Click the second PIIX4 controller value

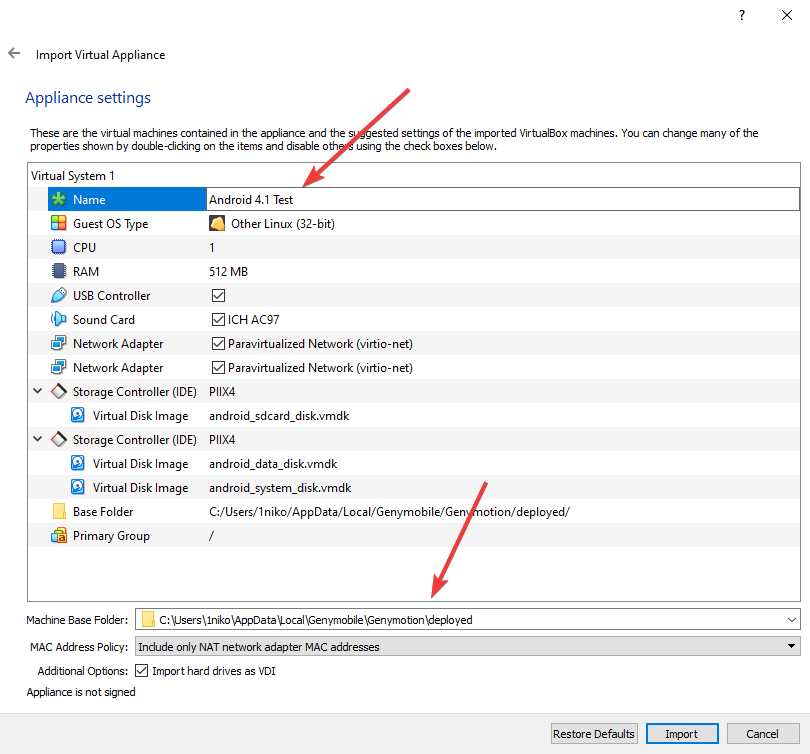pyautogui.click(x=222, y=439)
